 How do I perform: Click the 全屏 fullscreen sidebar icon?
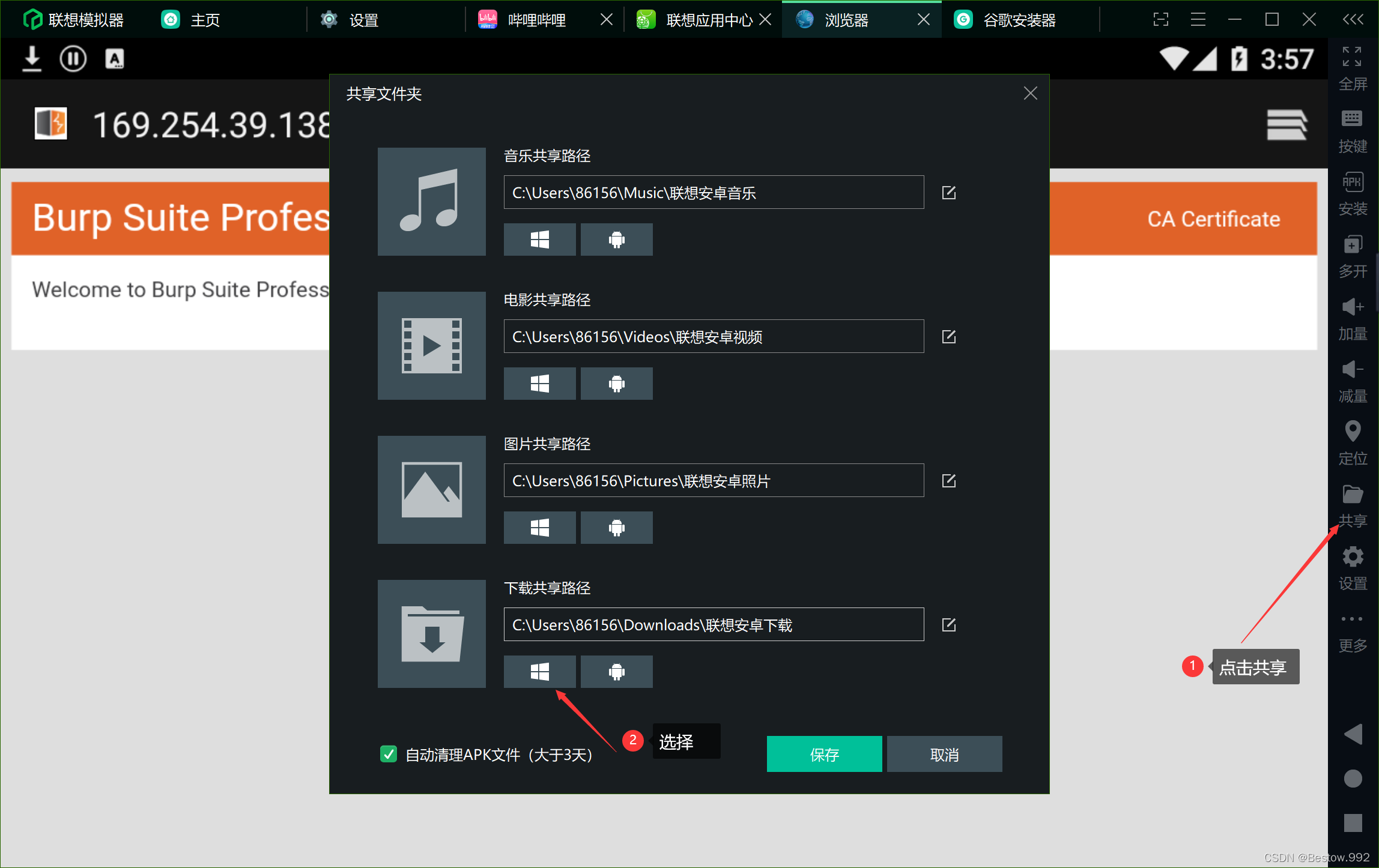pos(1353,68)
